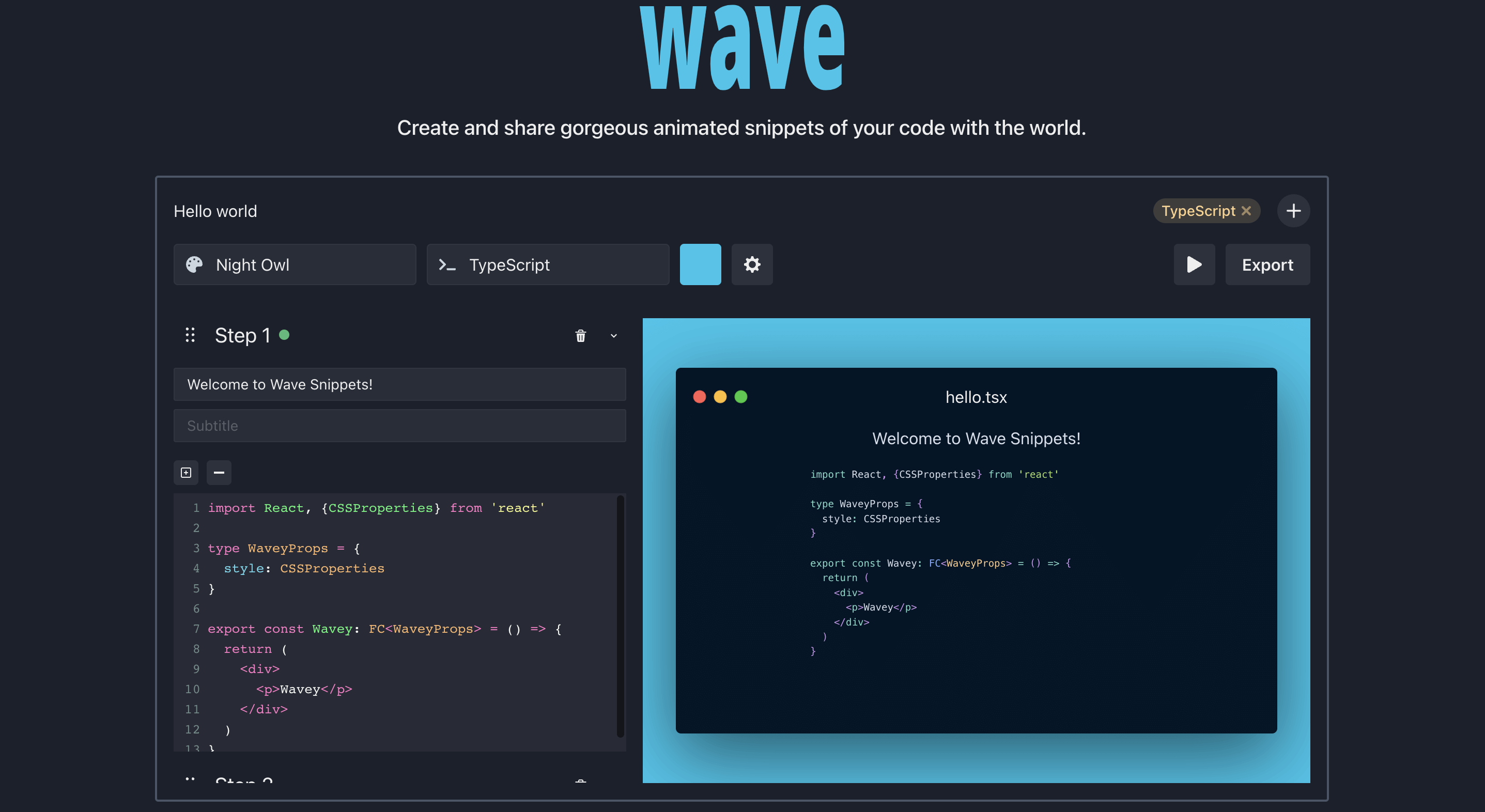
Task: Collapse Step 1 with the chevron
Action: coord(614,336)
